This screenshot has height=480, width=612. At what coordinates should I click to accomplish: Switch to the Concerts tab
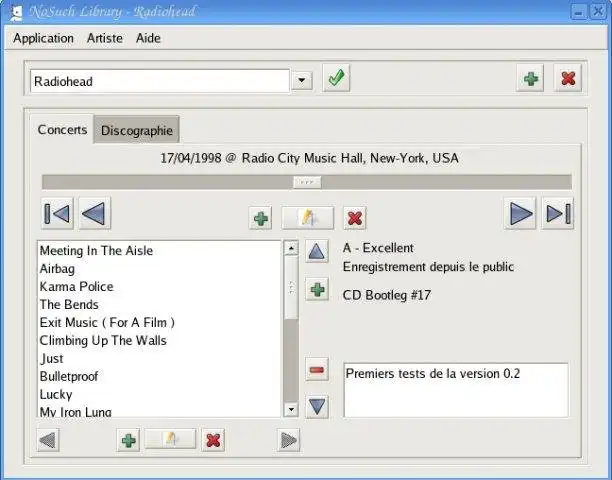(62, 130)
